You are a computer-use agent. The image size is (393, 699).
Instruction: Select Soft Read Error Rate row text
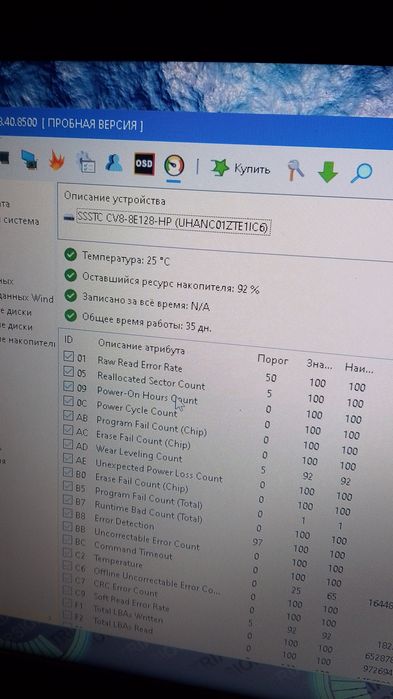coord(131,602)
